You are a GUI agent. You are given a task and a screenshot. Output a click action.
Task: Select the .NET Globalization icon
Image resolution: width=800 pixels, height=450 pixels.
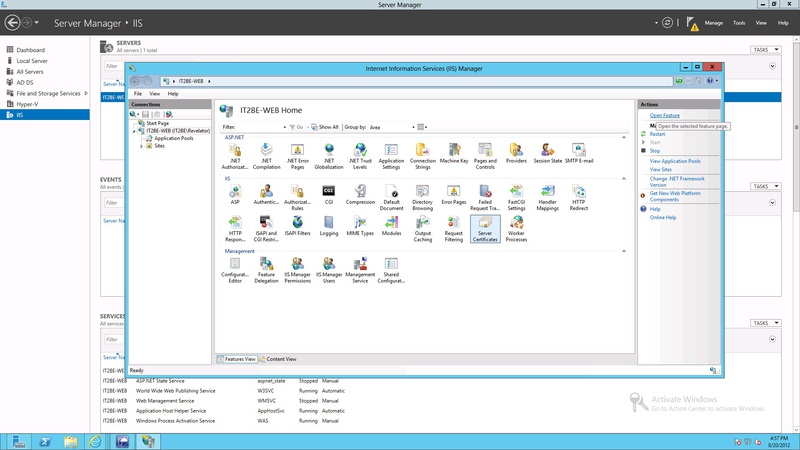[329, 156]
